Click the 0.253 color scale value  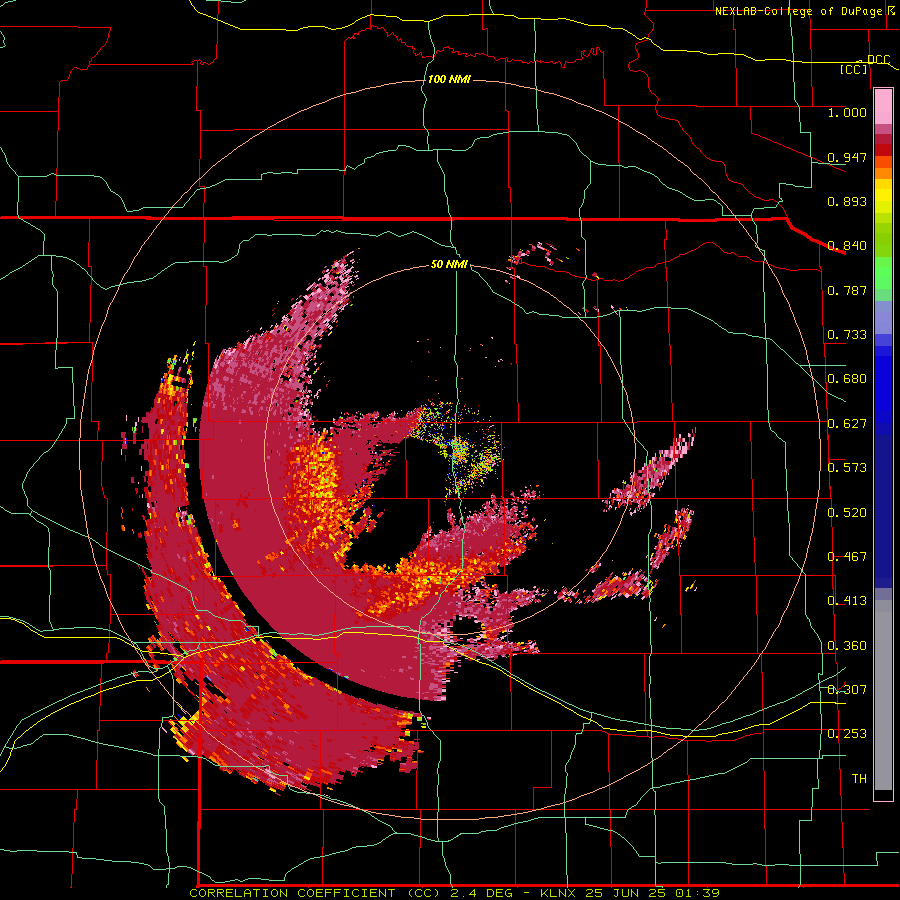coord(847,734)
